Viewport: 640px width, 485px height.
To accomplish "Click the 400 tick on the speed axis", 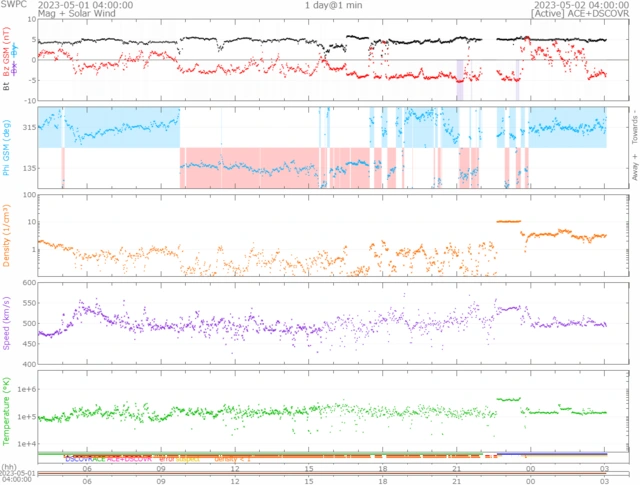I will tap(29, 364).
